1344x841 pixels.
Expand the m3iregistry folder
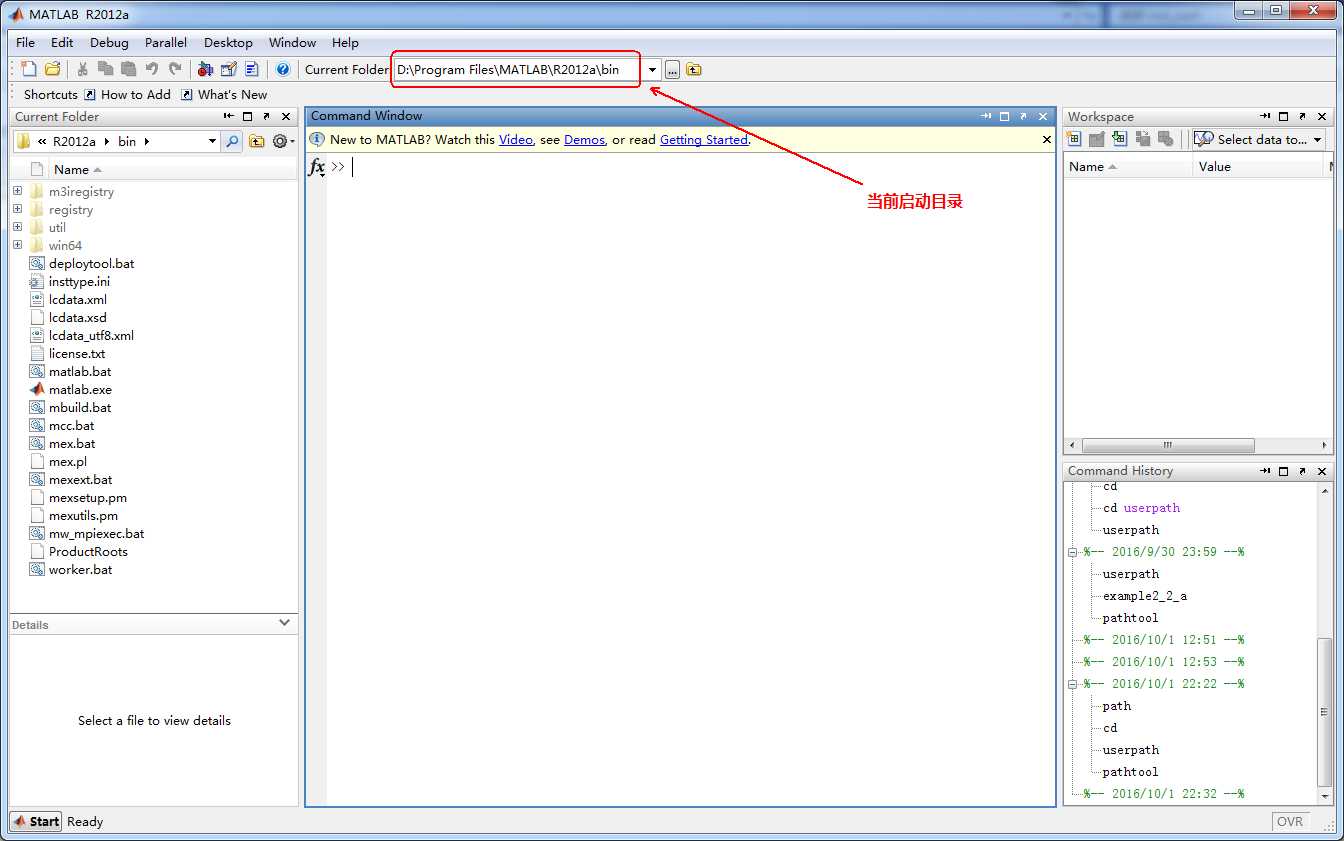pyautogui.click(x=17, y=191)
